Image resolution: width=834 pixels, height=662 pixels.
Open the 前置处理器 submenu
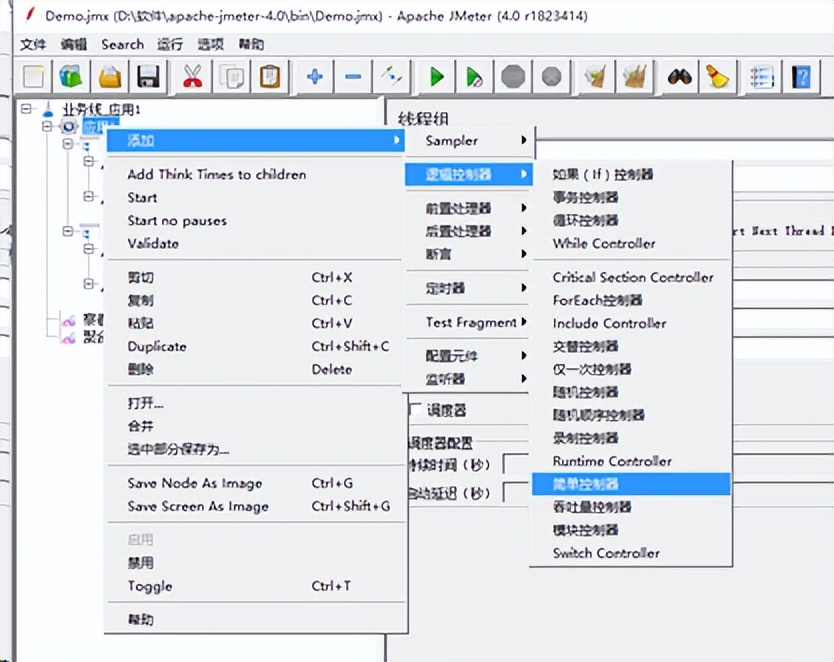(469, 208)
